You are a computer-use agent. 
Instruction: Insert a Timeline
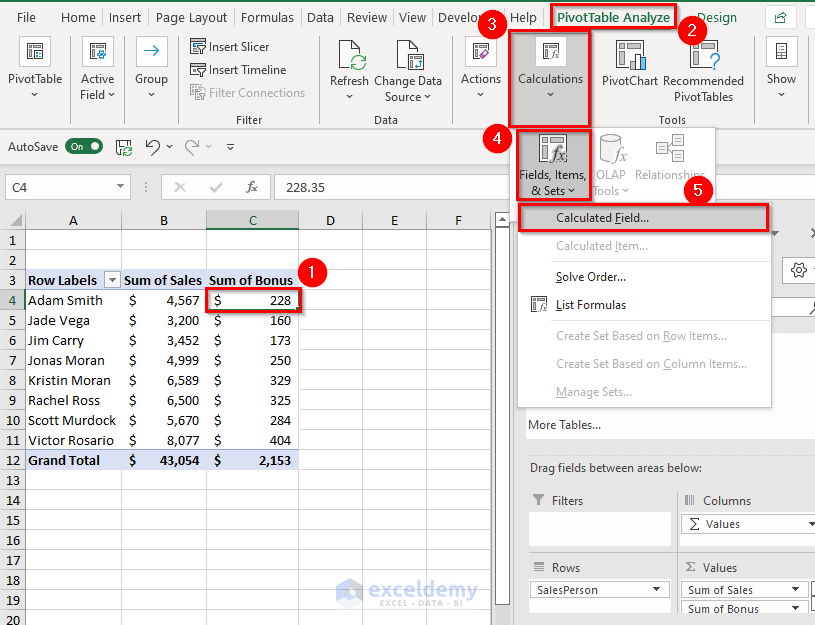pos(235,69)
